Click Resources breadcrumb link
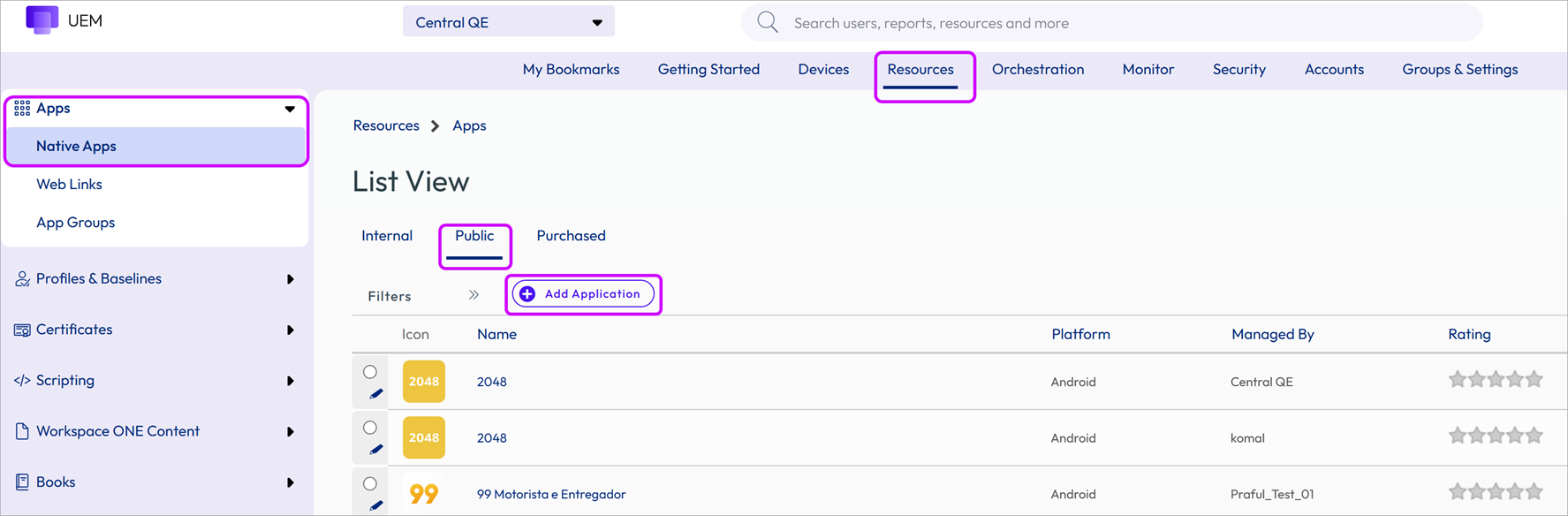Image resolution: width=1568 pixels, height=516 pixels. point(386,125)
